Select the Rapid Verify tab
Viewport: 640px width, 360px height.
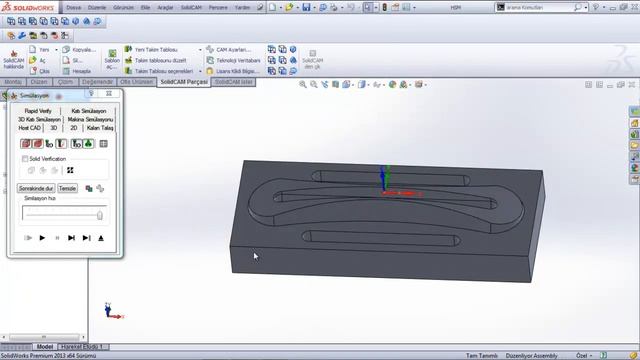tap(38, 111)
